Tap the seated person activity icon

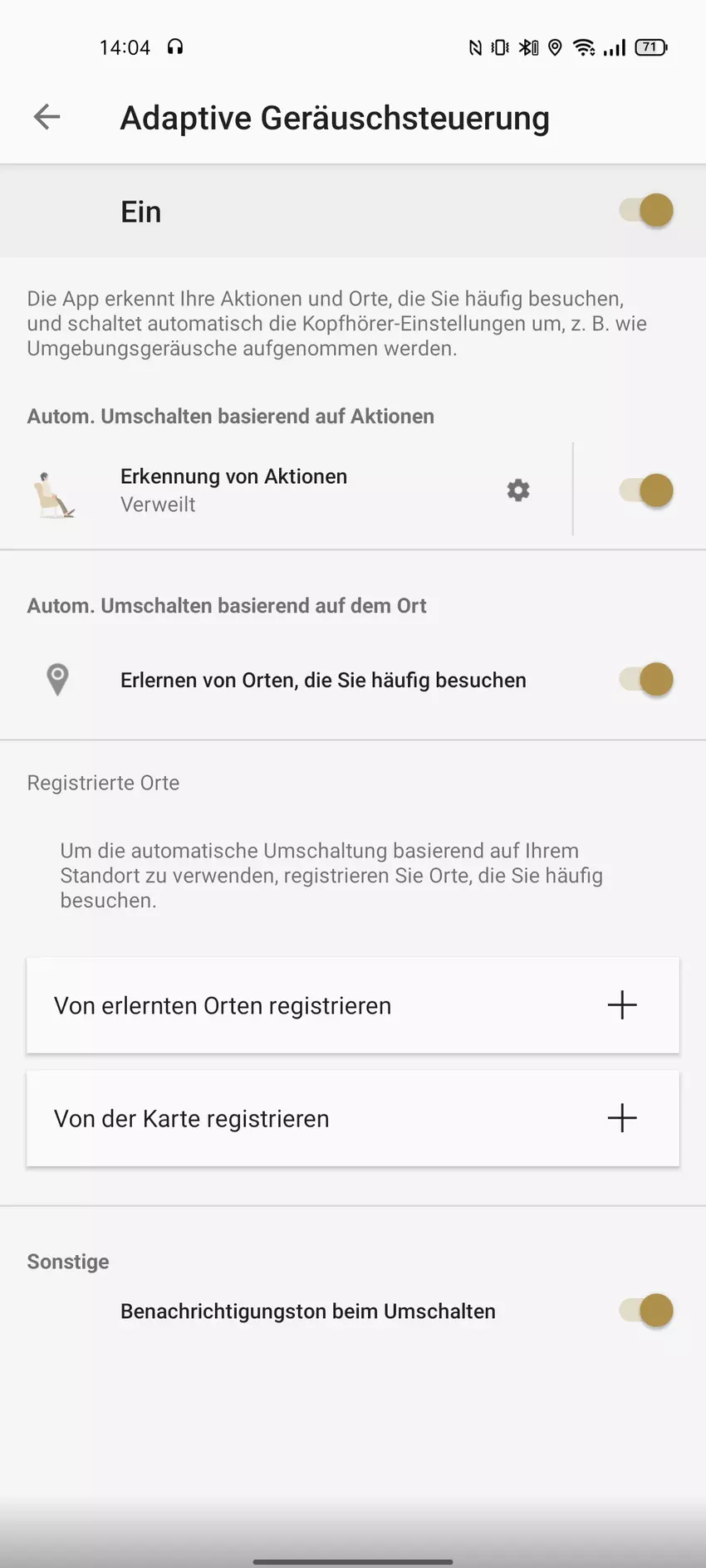coord(55,494)
